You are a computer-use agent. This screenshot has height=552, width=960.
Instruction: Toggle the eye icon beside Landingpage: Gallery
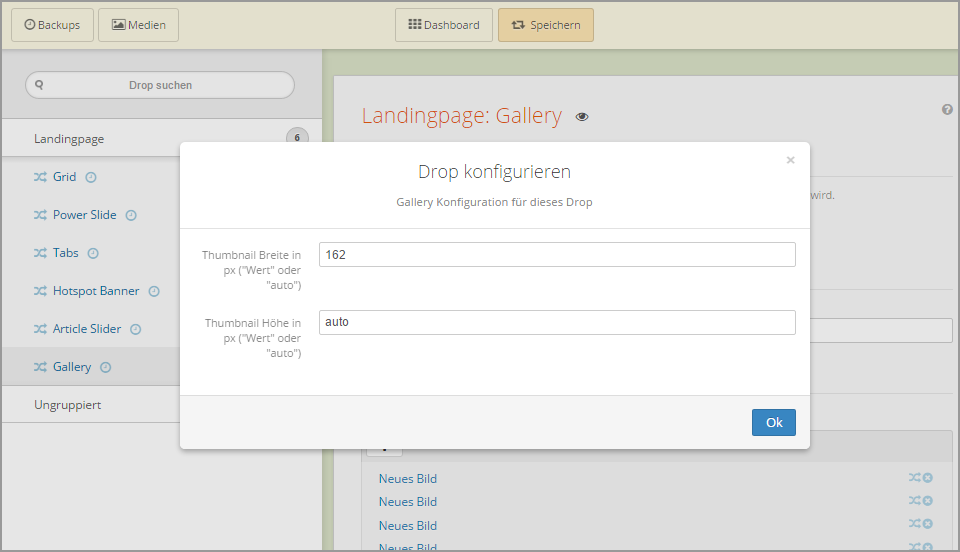[x=582, y=117]
